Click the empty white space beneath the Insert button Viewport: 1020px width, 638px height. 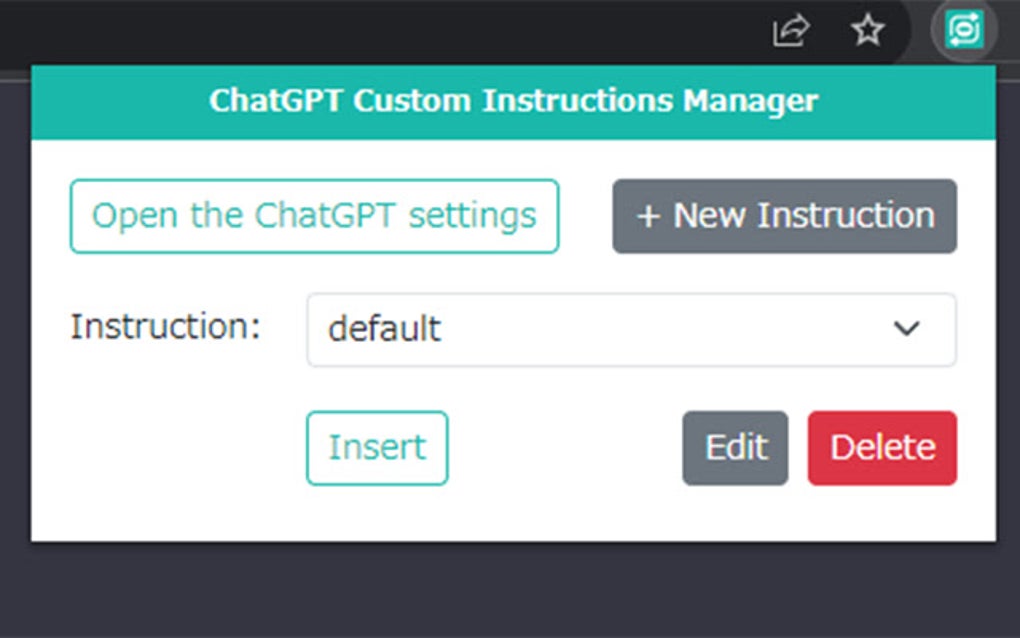[377, 514]
